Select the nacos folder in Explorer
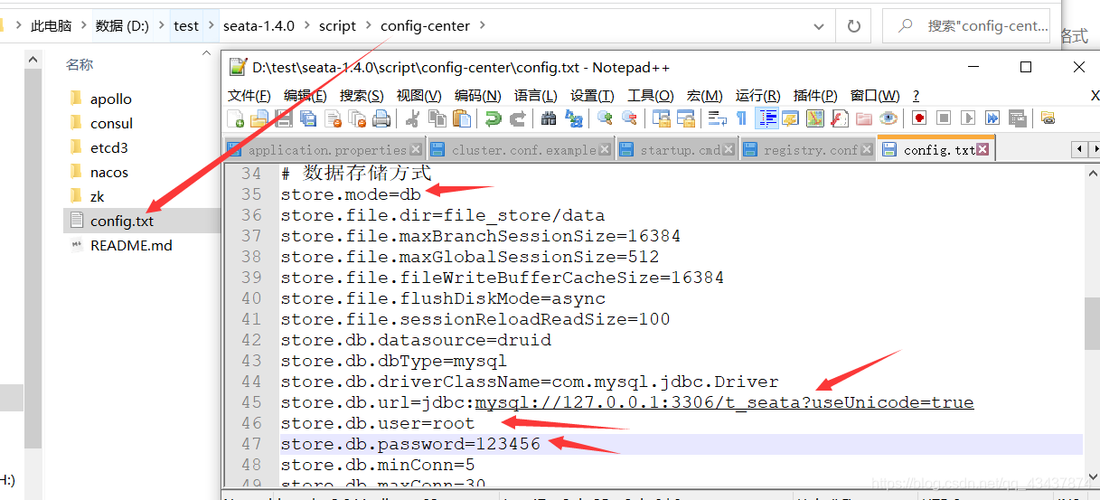The image size is (1100, 500). pyautogui.click(x=109, y=172)
